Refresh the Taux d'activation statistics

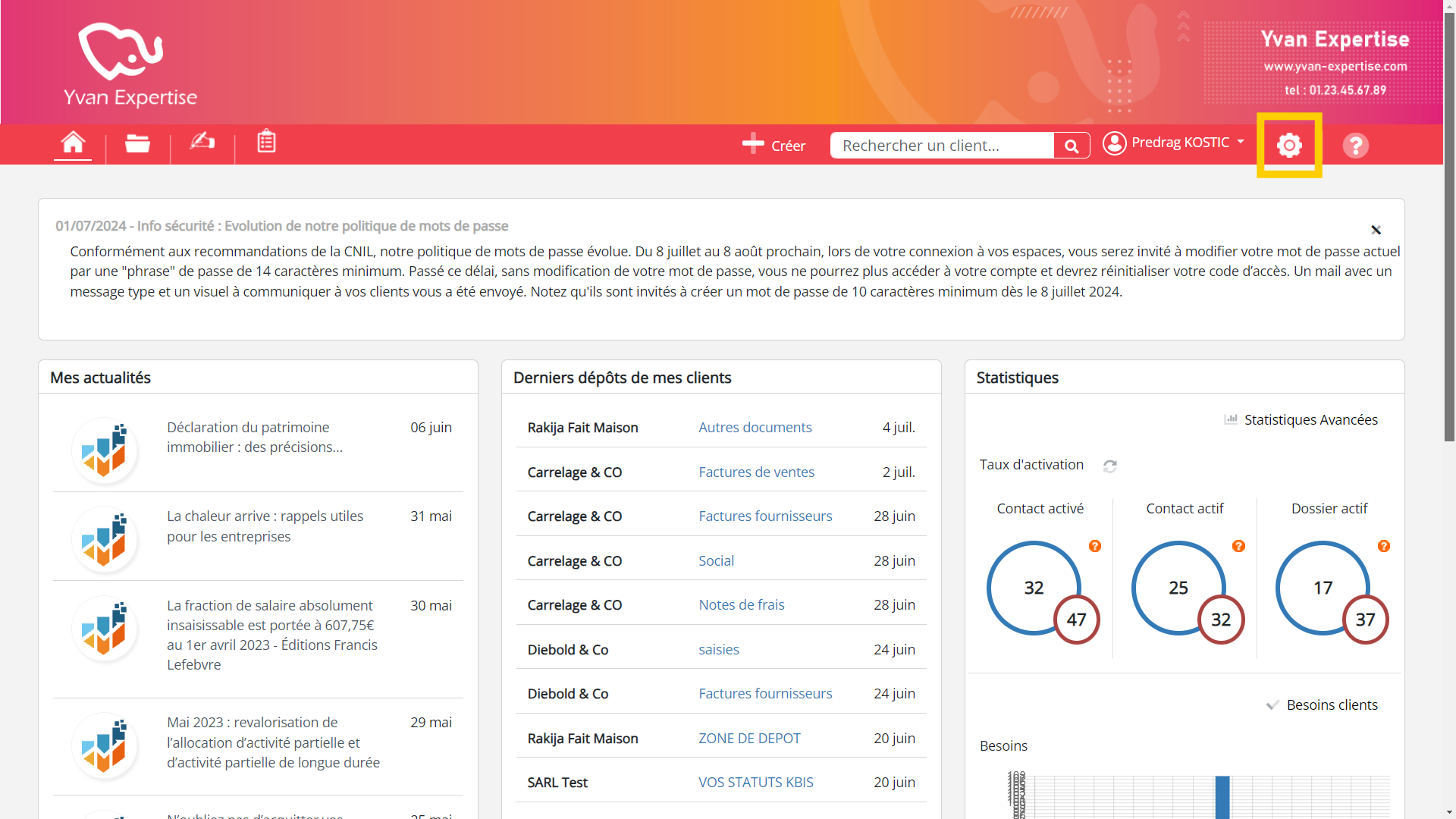[x=1110, y=466]
